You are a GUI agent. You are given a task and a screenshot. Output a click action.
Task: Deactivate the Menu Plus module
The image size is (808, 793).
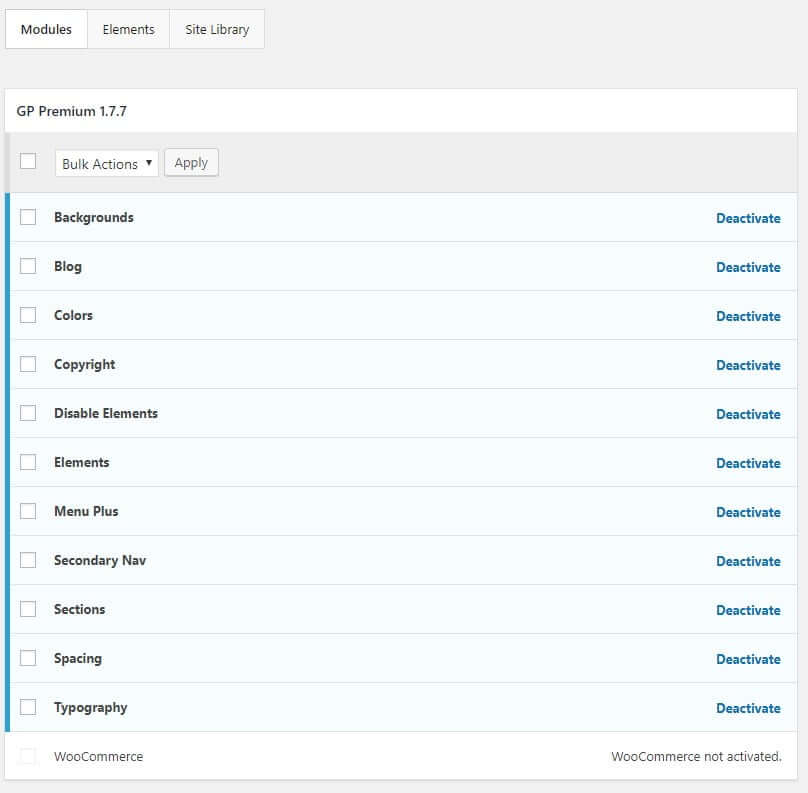[748, 512]
